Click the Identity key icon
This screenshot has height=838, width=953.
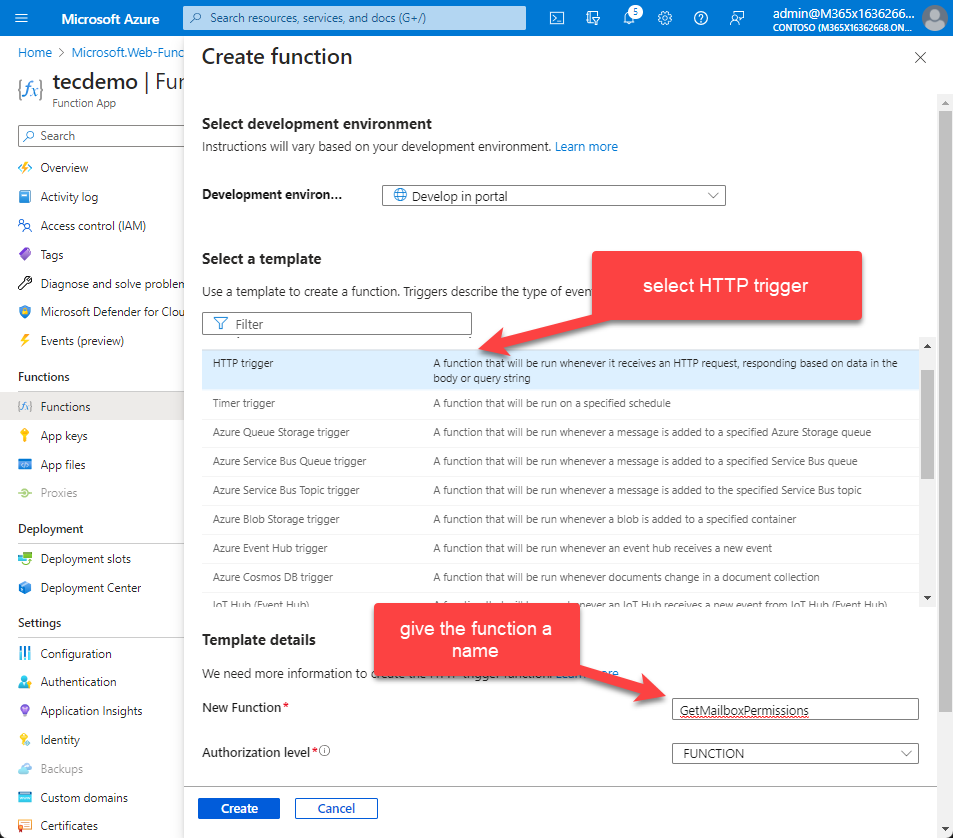tap(25, 740)
